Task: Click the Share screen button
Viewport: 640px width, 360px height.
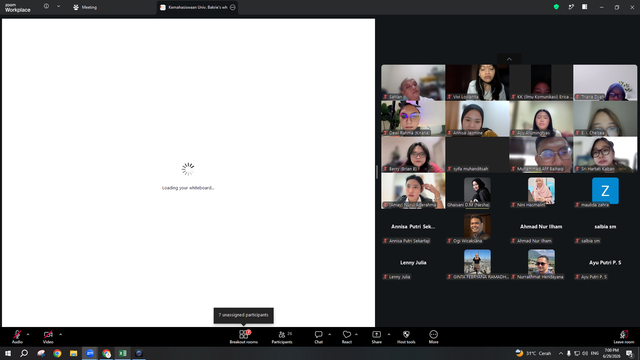Action: [376, 337]
